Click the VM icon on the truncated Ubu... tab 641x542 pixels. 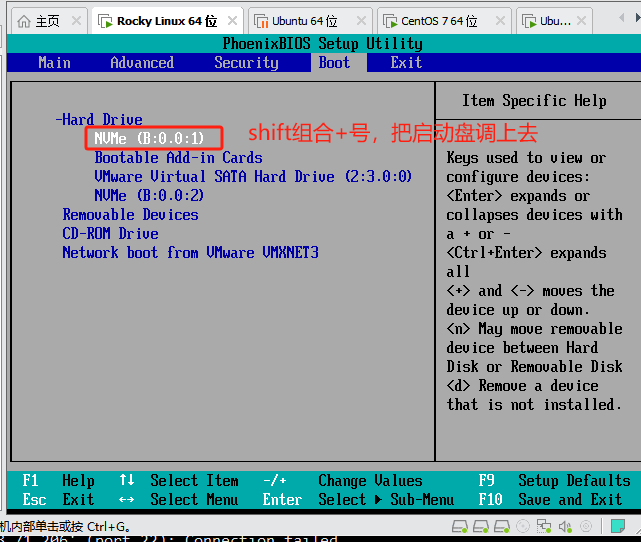click(x=529, y=21)
